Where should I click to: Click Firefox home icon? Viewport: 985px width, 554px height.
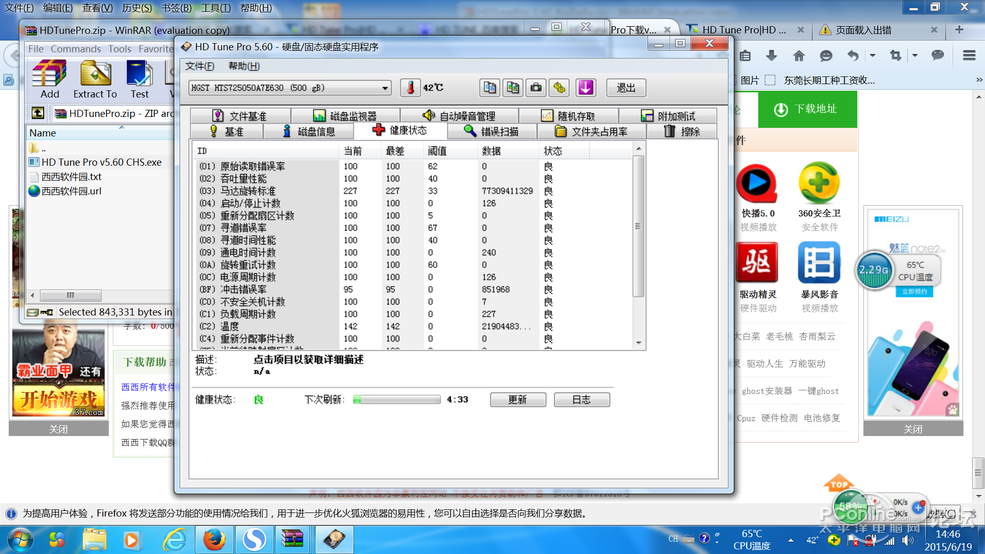coord(798,56)
